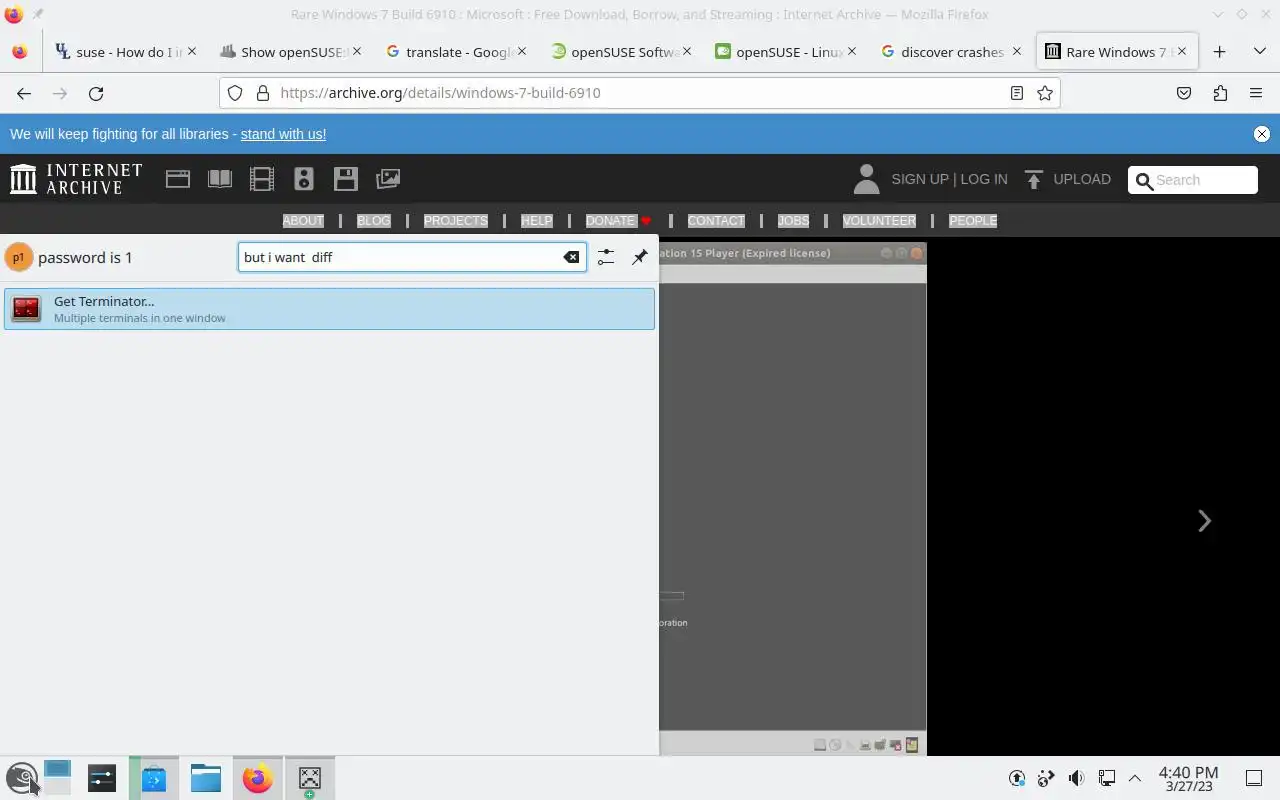The height and width of the screenshot is (800, 1280).
Task: Close the translate - Google tab
Action: [522, 52]
